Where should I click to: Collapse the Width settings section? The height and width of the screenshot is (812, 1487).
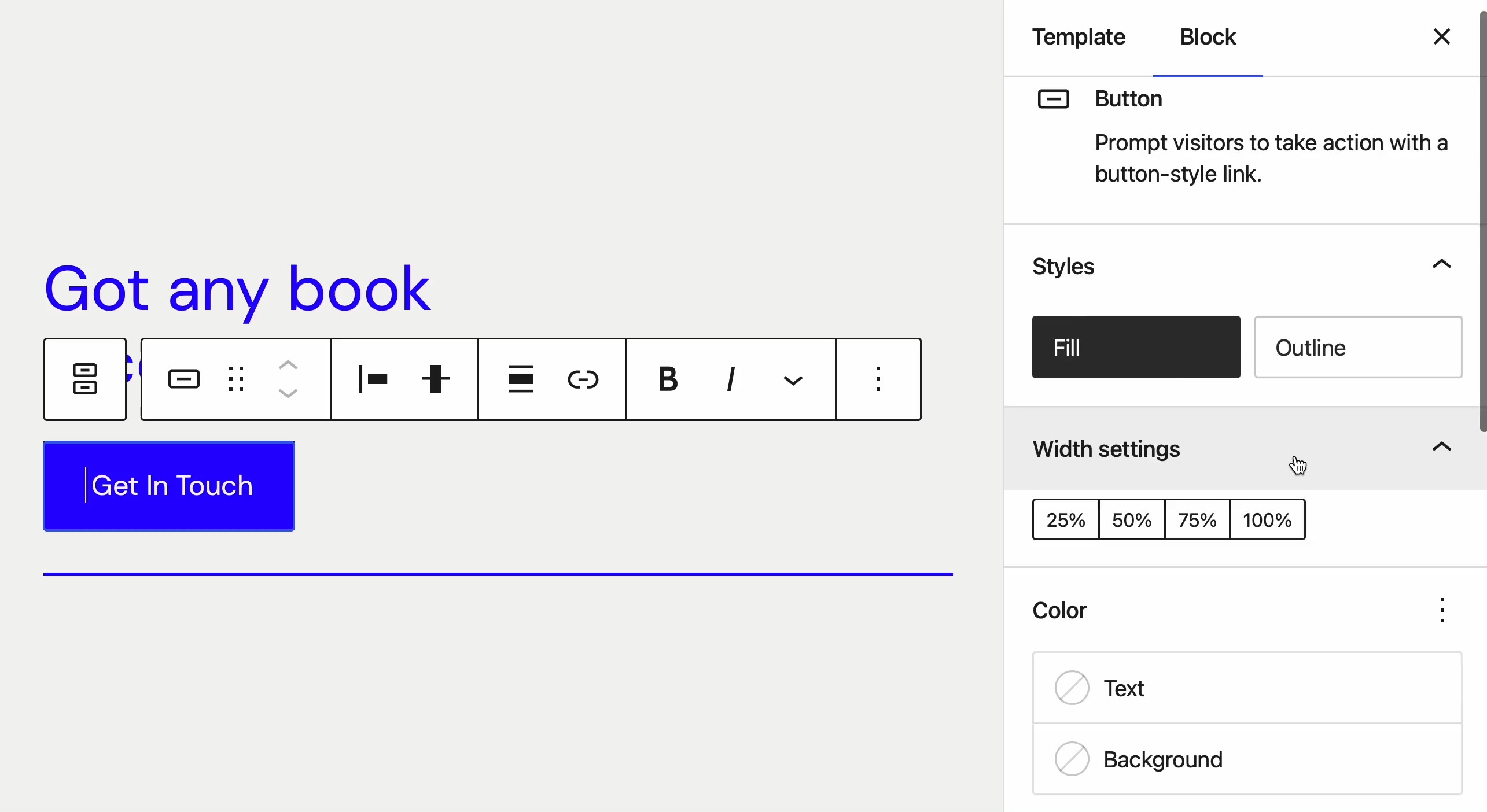tap(1441, 447)
